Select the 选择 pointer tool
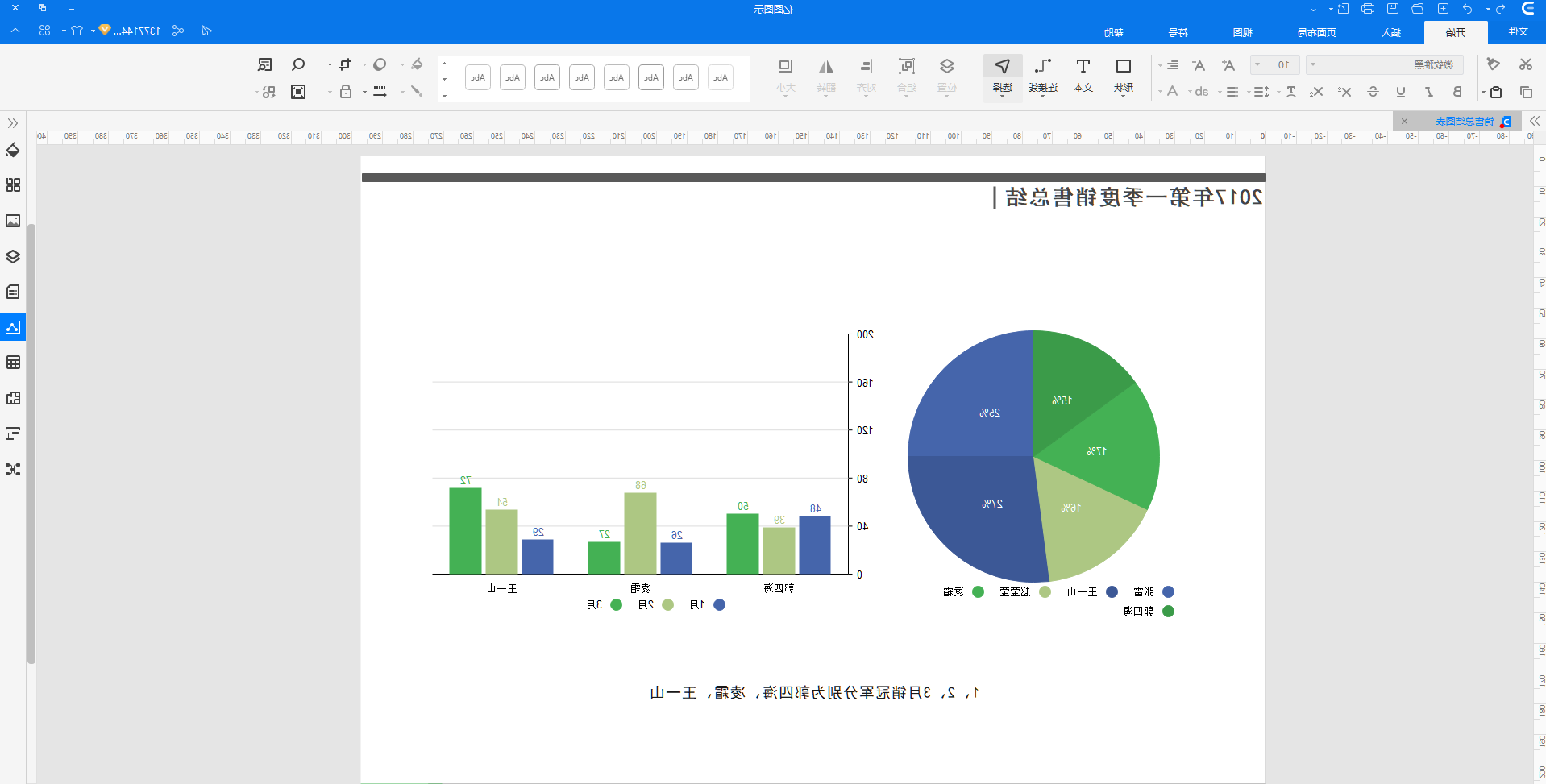 pos(1003,77)
